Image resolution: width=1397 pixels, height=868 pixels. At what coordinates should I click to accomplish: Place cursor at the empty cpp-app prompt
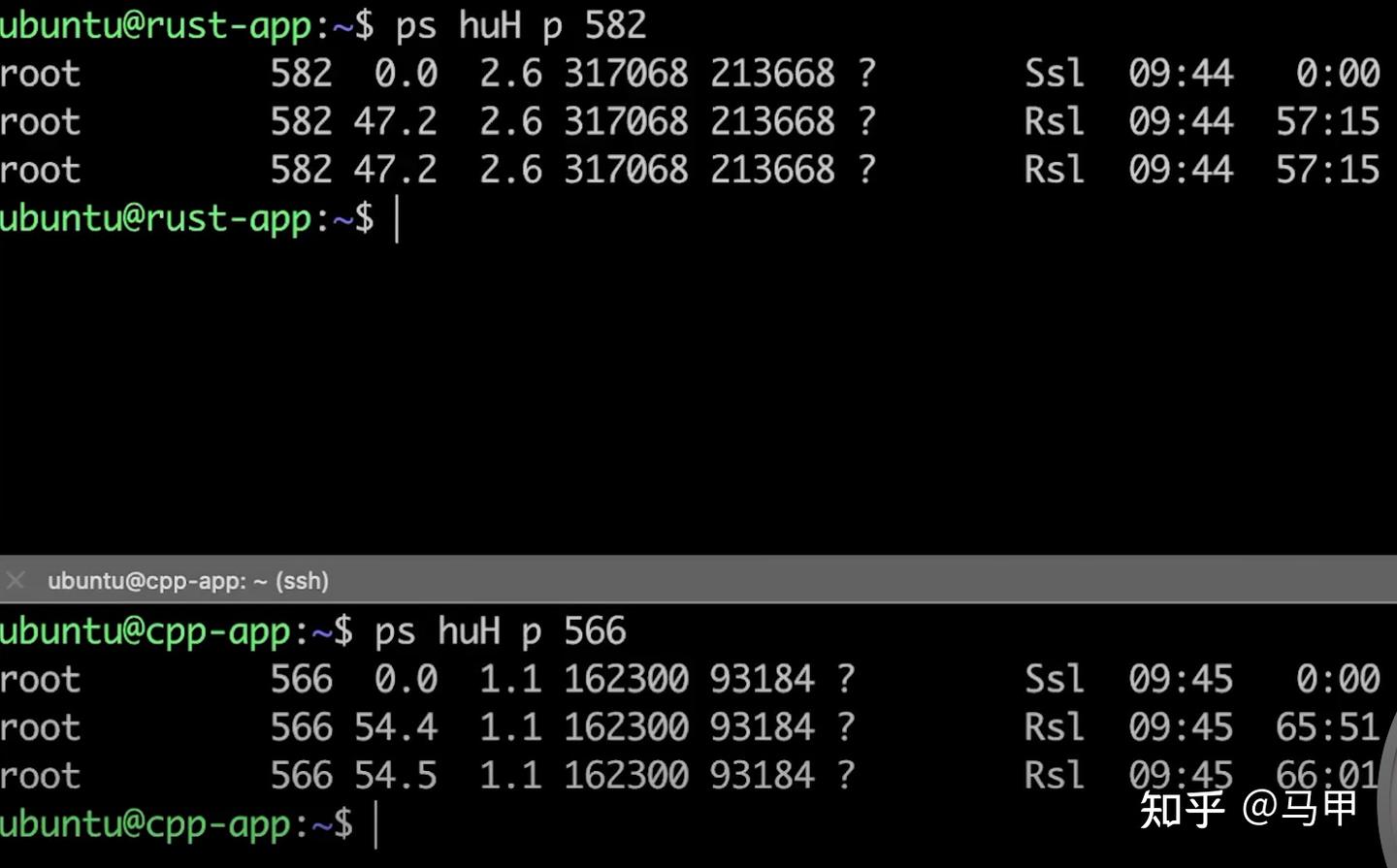tap(376, 825)
